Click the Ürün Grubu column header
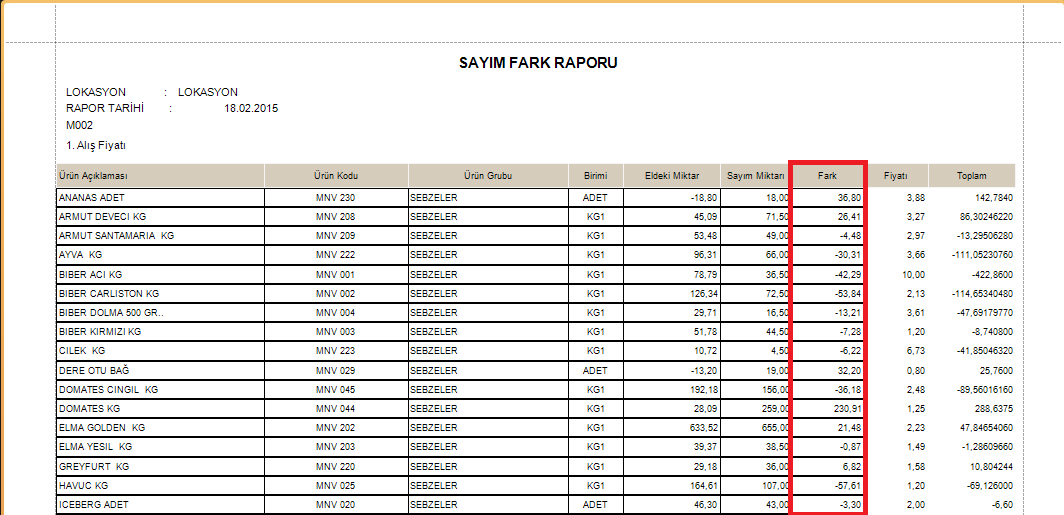Viewport: 1064px width, 515px height. (488, 176)
